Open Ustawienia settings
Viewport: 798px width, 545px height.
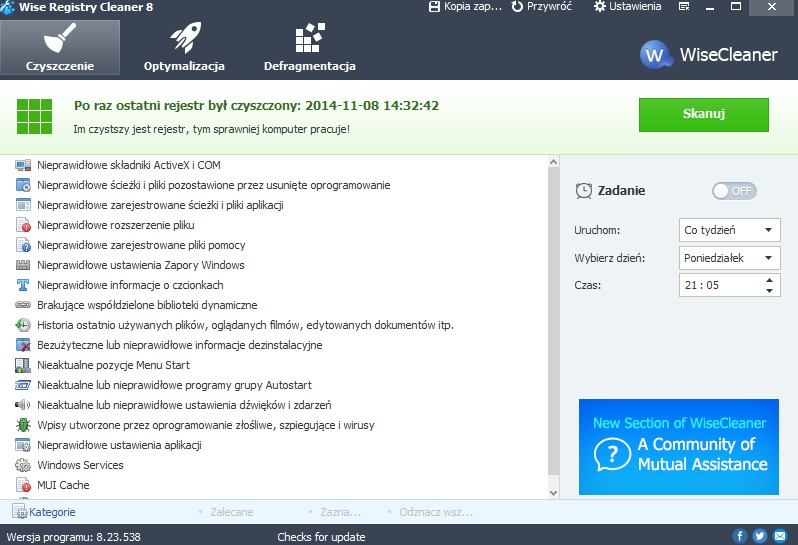tap(628, 7)
